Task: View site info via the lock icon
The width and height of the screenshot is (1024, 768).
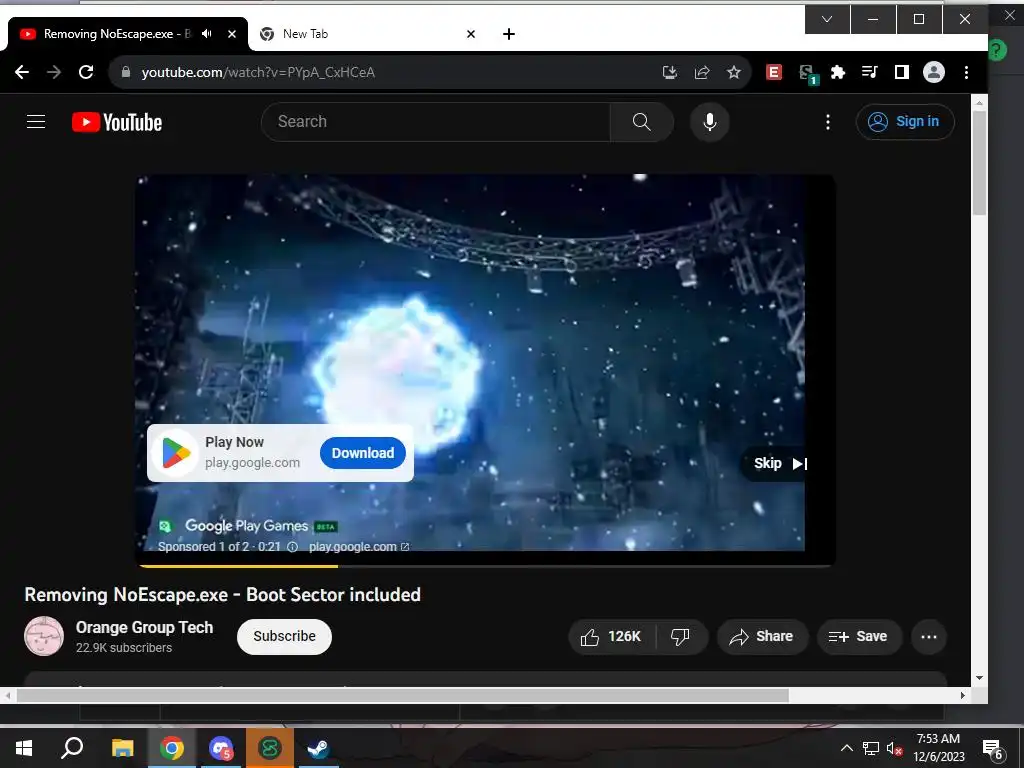Action: pyautogui.click(x=125, y=72)
